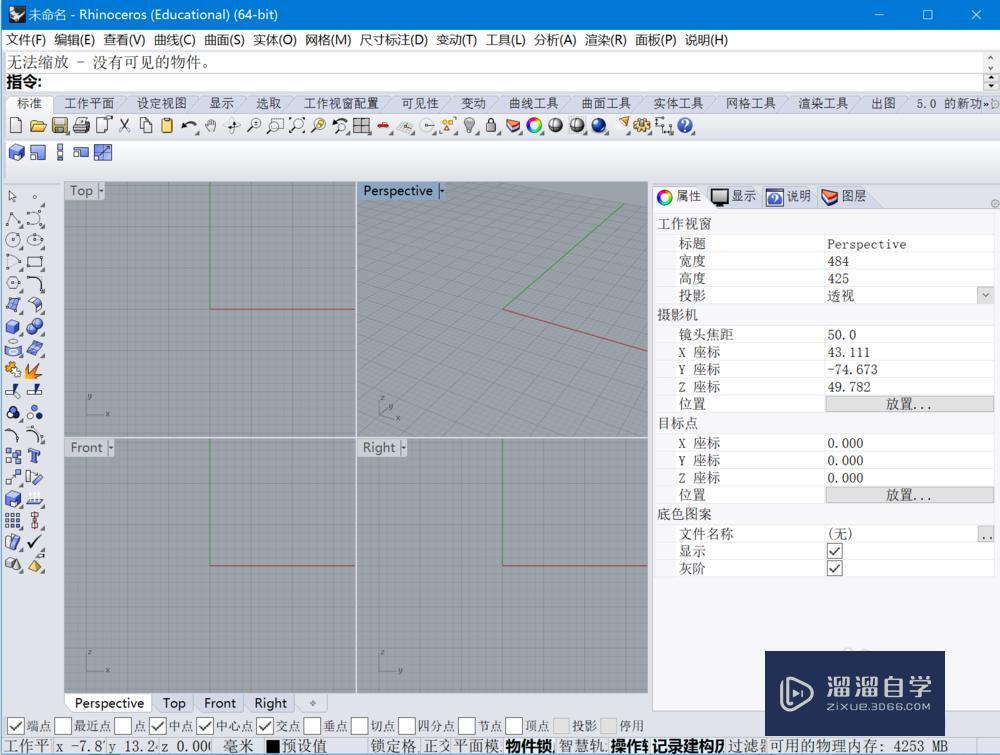Screen dimensions: 1000x755
Task: Toggle 锁定格点 in status bar
Action: [393, 746]
